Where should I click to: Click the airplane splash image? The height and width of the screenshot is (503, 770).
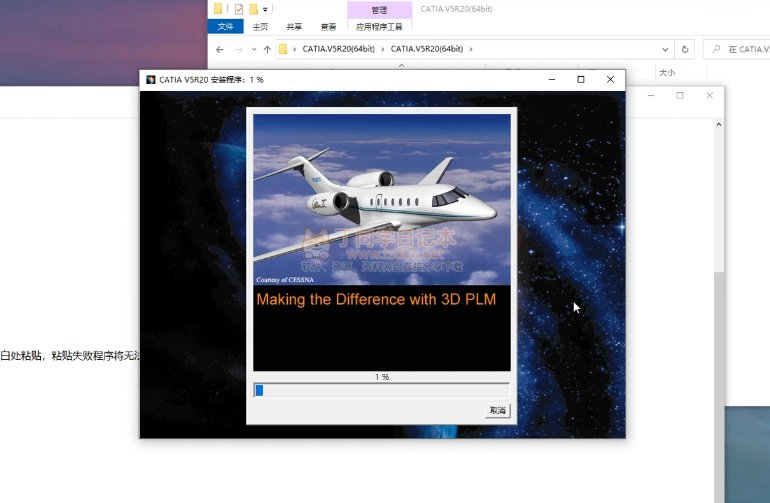click(382, 199)
